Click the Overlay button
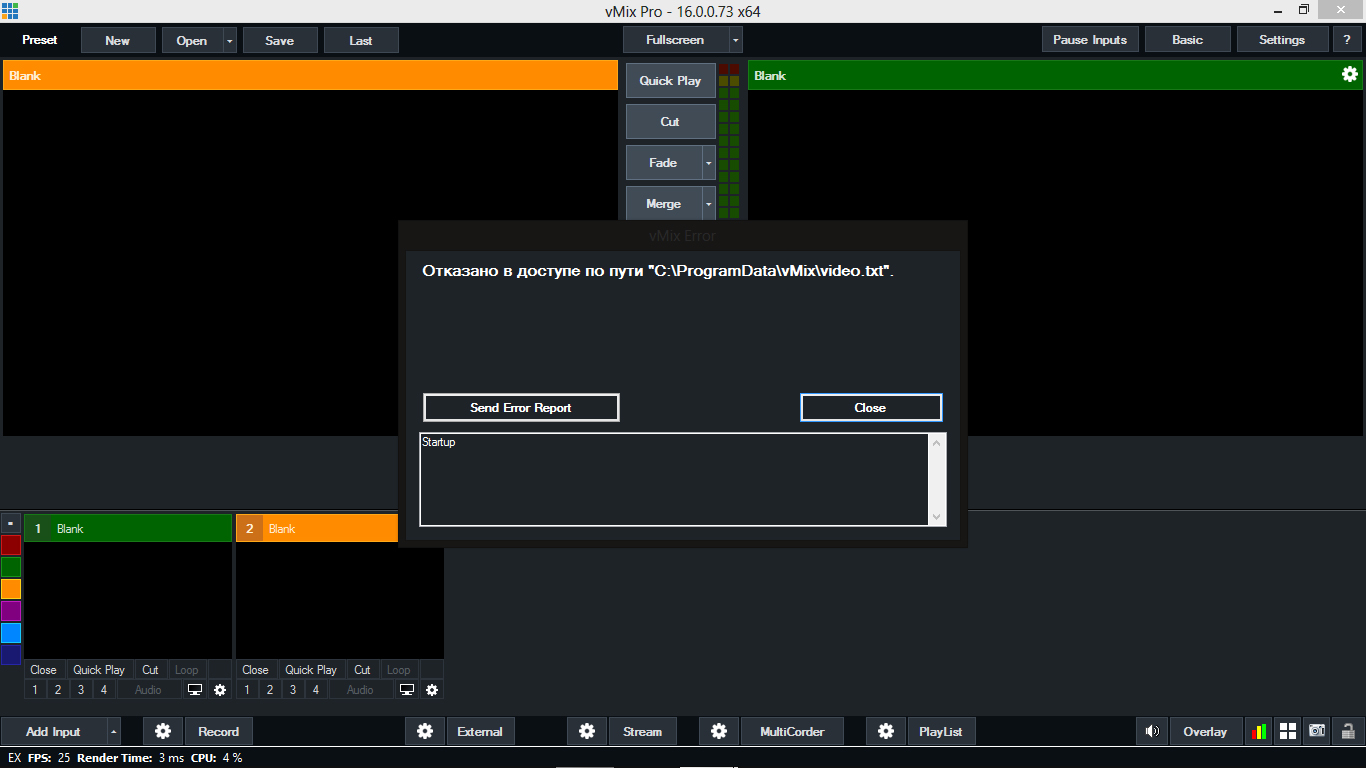 [x=1205, y=731]
